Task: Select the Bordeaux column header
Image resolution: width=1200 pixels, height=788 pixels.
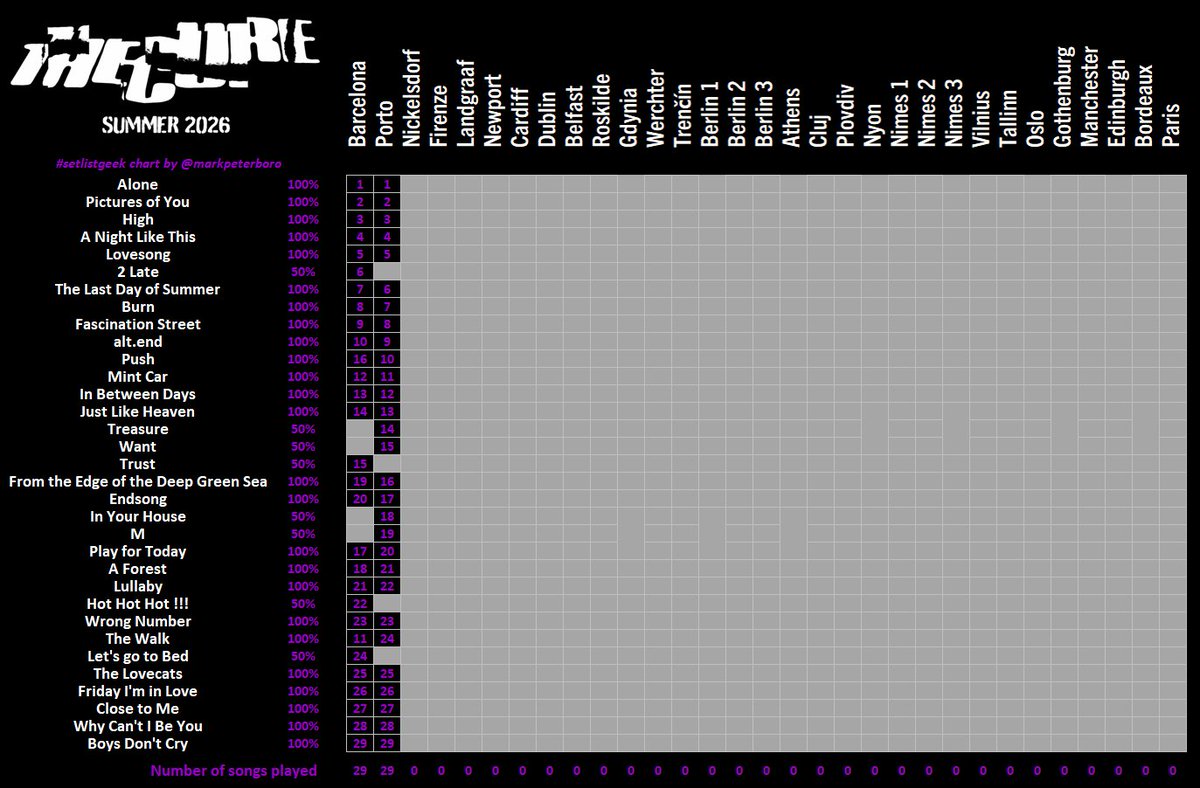Action: [1143, 106]
